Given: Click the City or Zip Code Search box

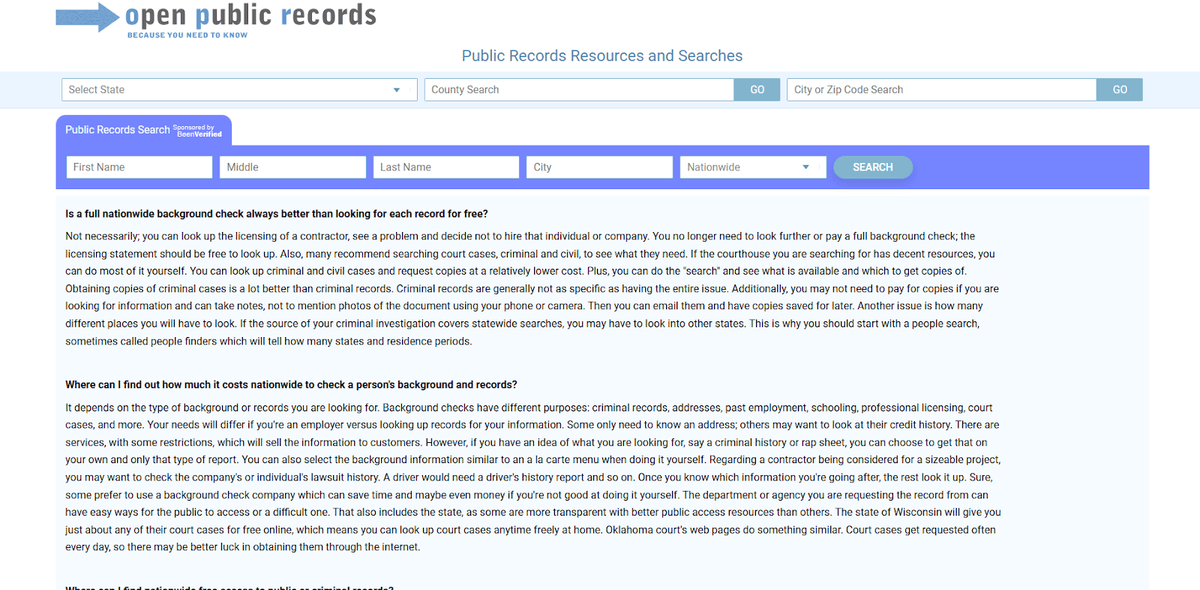Looking at the screenshot, I should [940, 89].
